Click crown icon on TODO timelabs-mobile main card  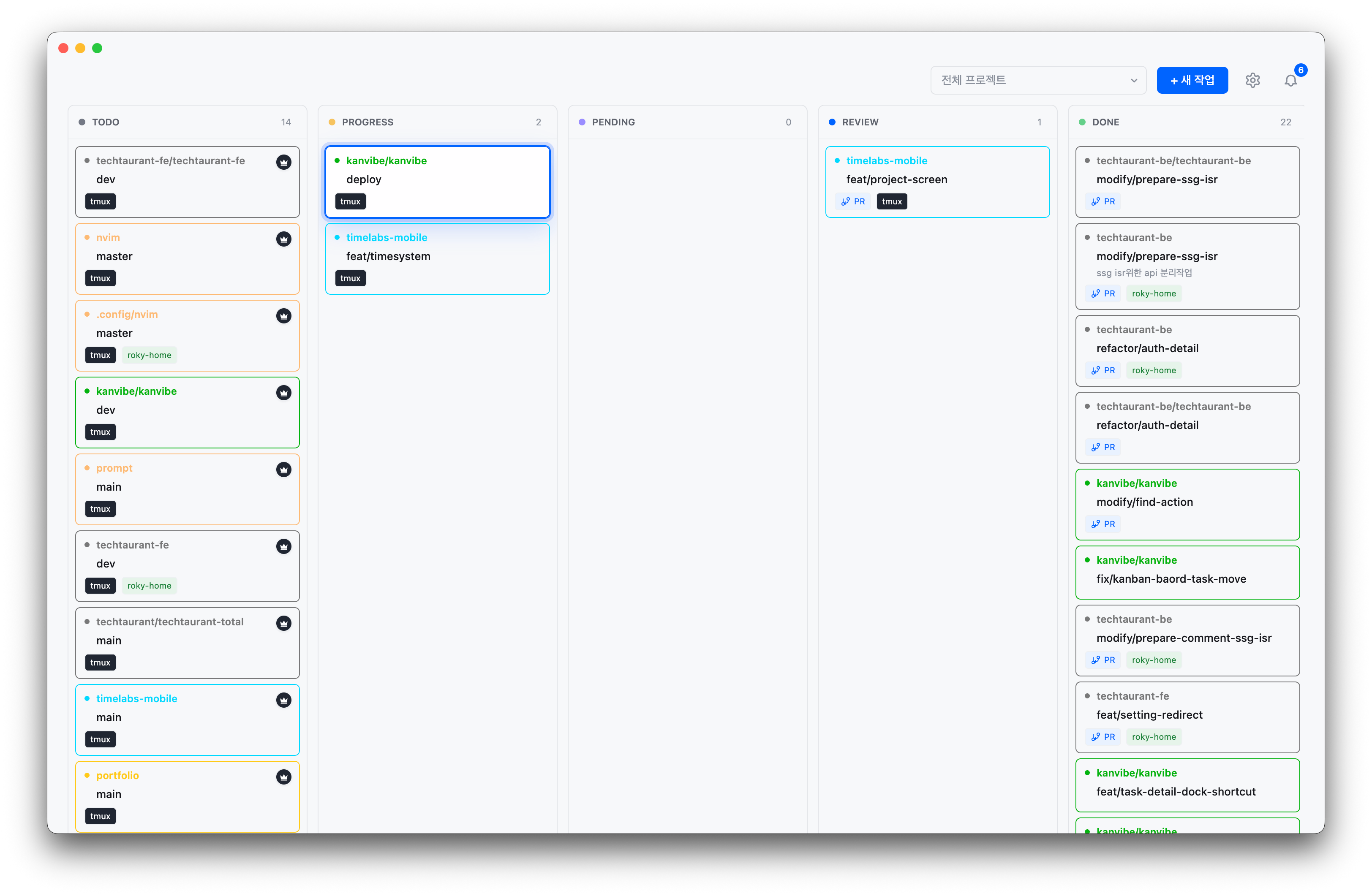[283, 700]
